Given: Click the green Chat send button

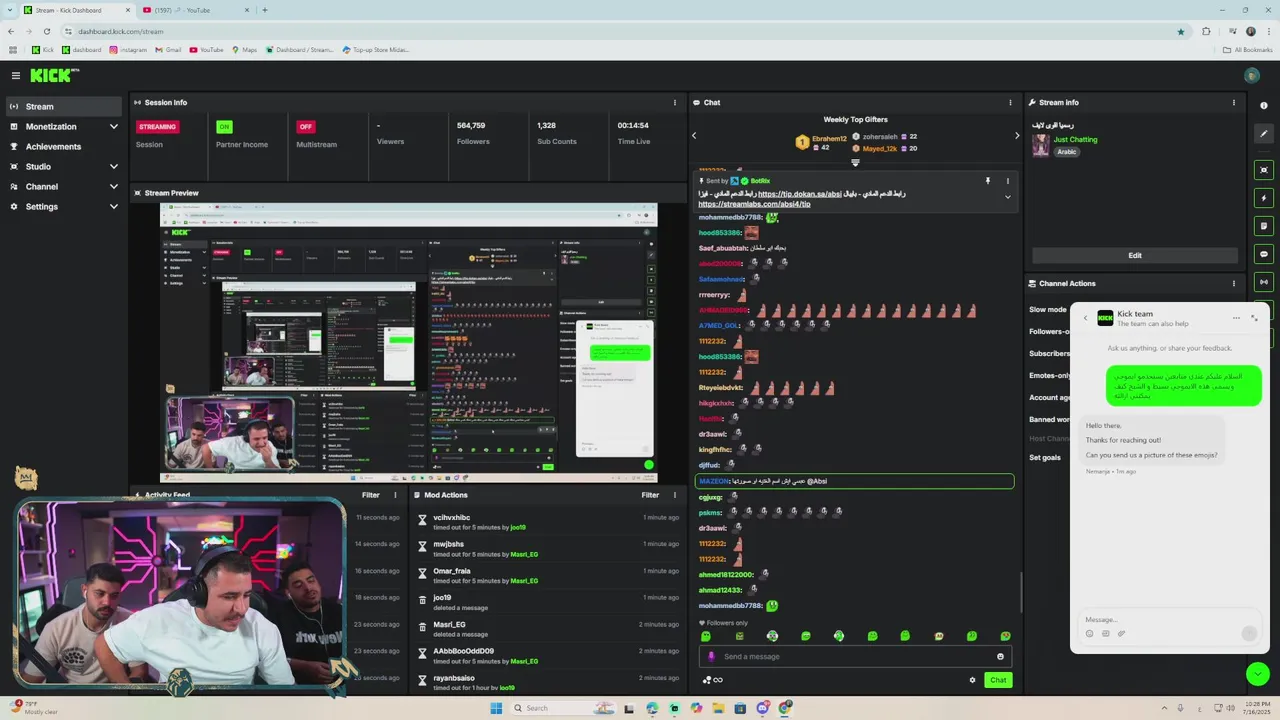Looking at the screenshot, I should (x=998, y=680).
